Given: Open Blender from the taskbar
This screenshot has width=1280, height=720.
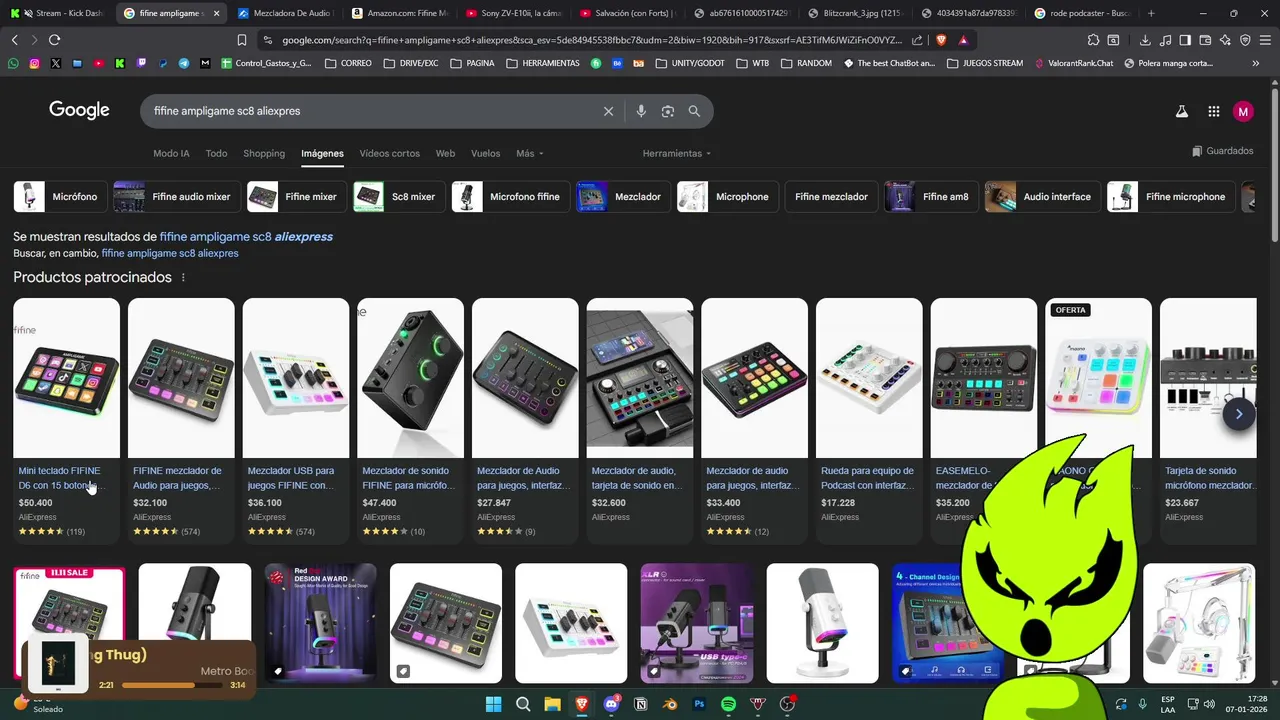Looking at the screenshot, I should tap(670, 704).
